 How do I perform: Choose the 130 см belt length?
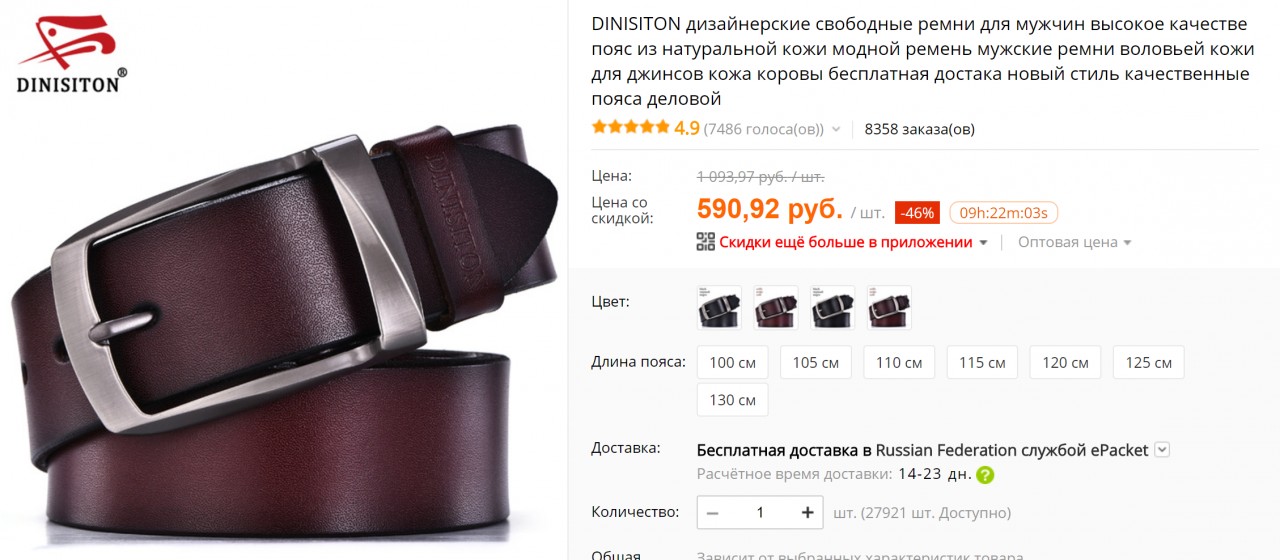click(x=732, y=400)
